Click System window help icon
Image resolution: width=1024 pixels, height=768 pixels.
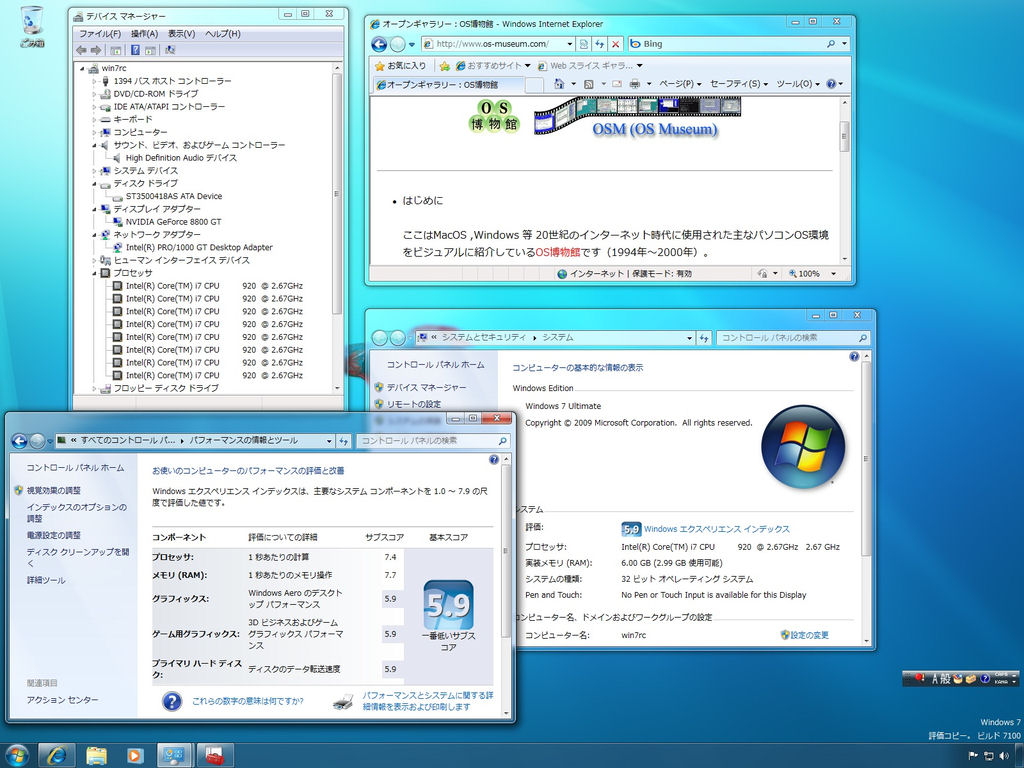pos(854,357)
